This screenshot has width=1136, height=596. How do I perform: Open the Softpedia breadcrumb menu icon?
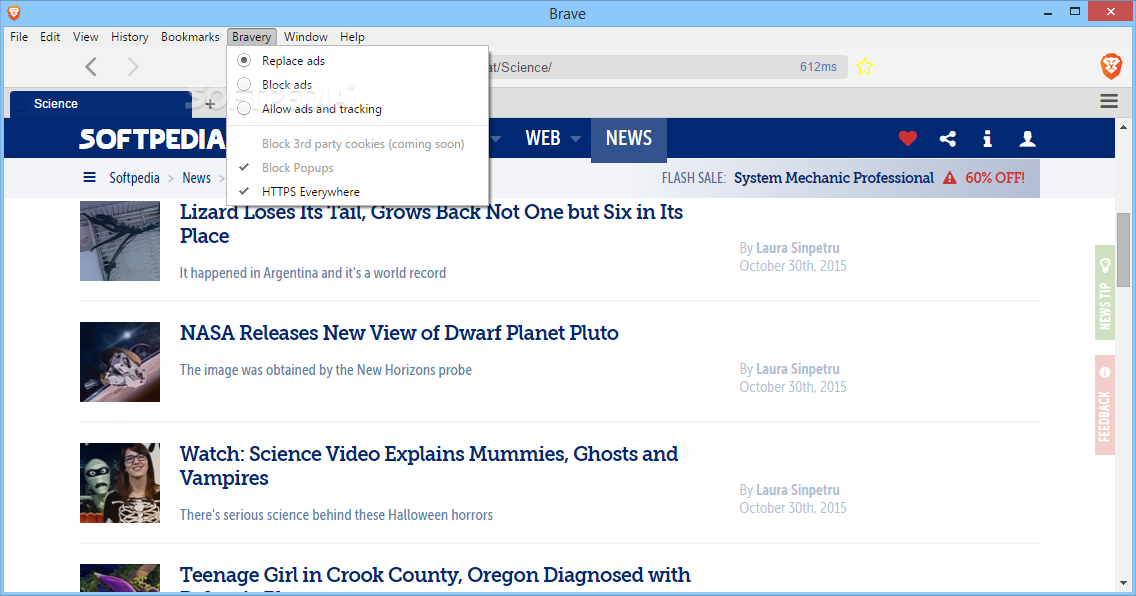tap(89, 177)
